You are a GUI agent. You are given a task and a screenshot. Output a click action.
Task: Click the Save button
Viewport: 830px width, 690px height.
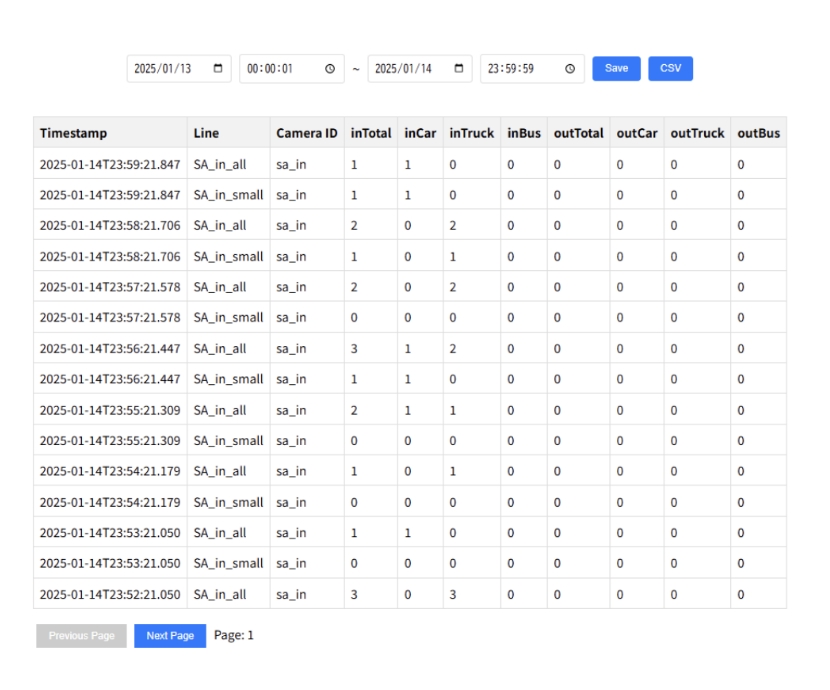tap(616, 68)
